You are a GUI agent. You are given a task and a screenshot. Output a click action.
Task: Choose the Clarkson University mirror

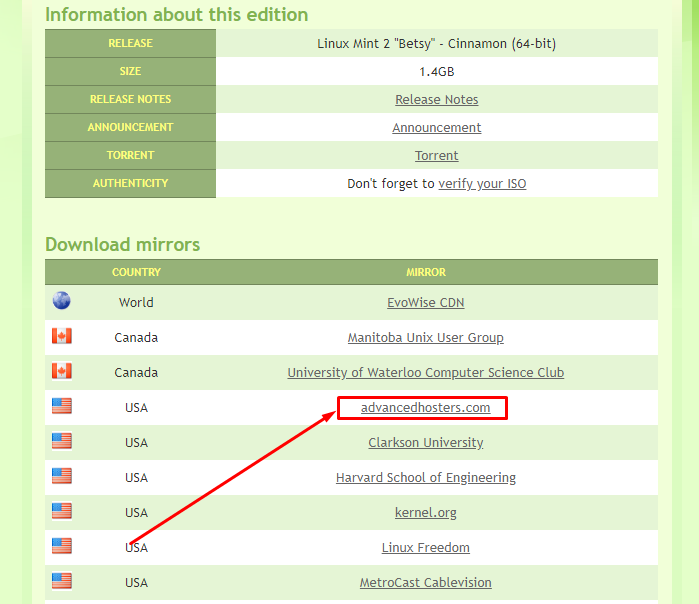tap(425, 443)
